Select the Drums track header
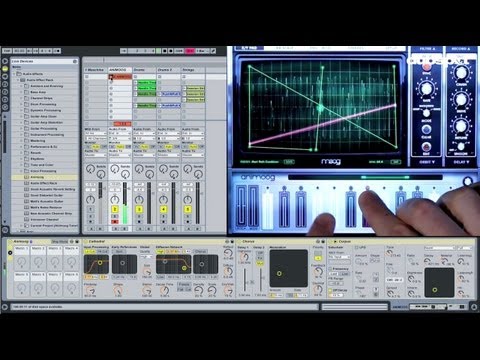The image size is (480, 360). coord(144,70)
